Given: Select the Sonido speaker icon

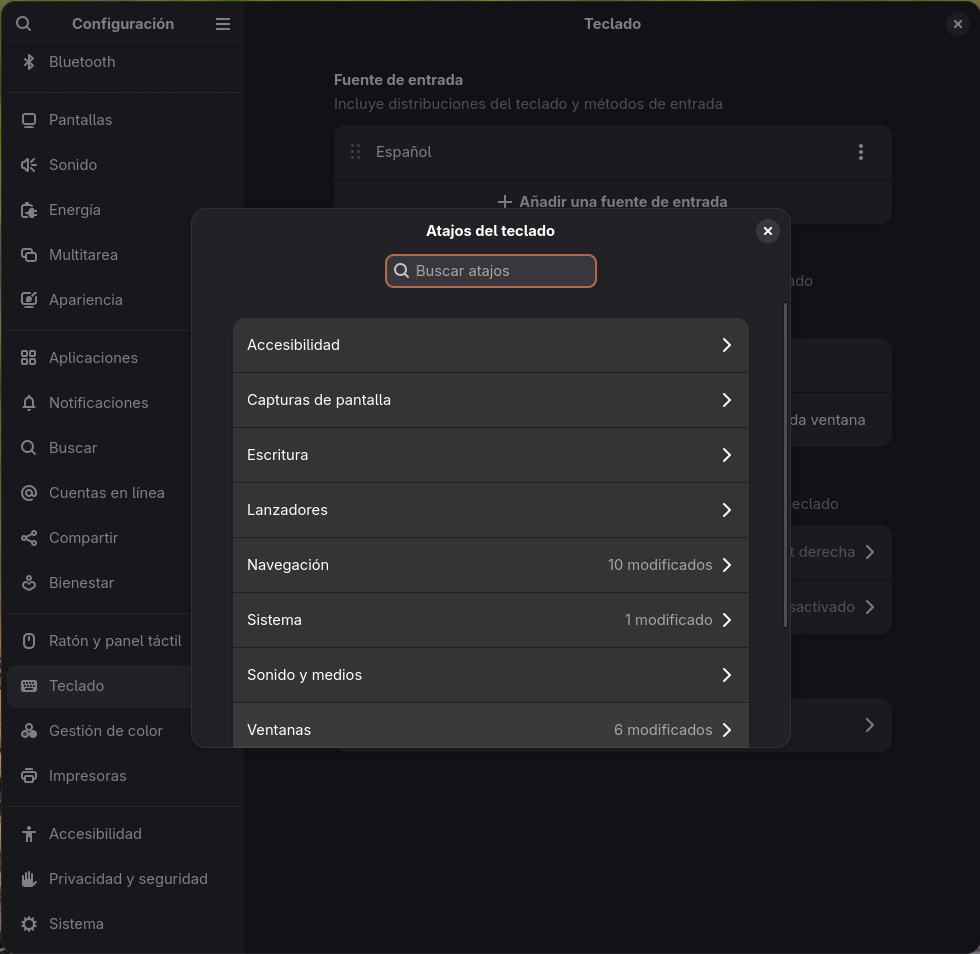Looking at the screenshot, I should (x=29, y=165).
